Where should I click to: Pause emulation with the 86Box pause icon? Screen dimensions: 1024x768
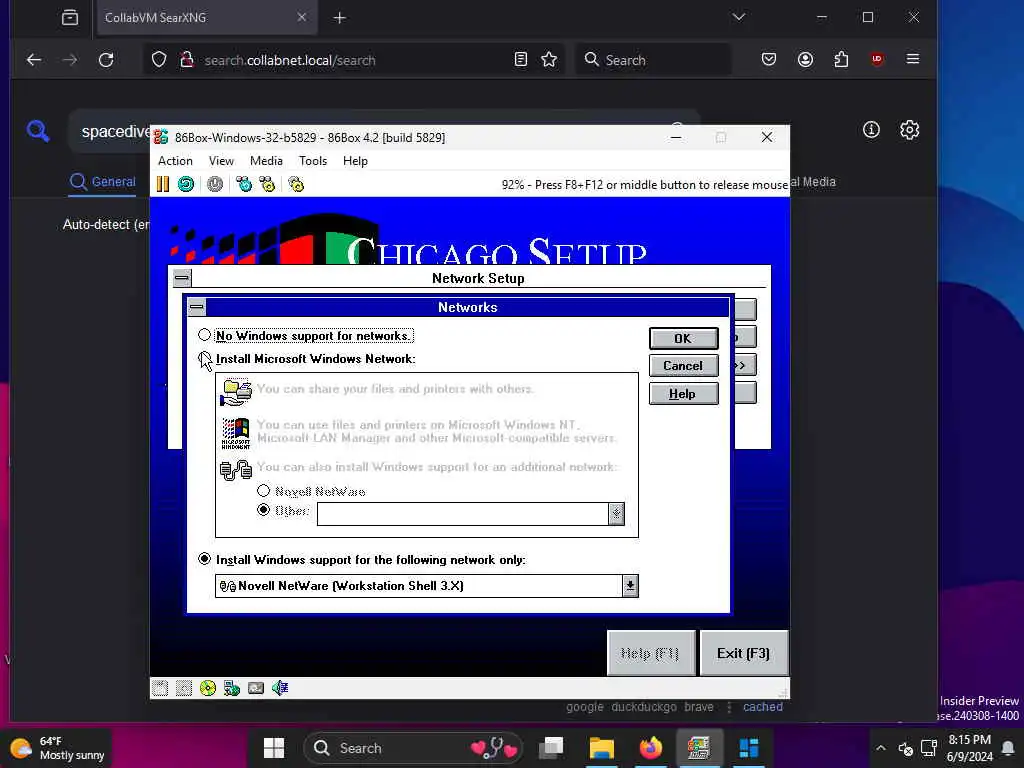pyautogui.click(x=163, y=184)
